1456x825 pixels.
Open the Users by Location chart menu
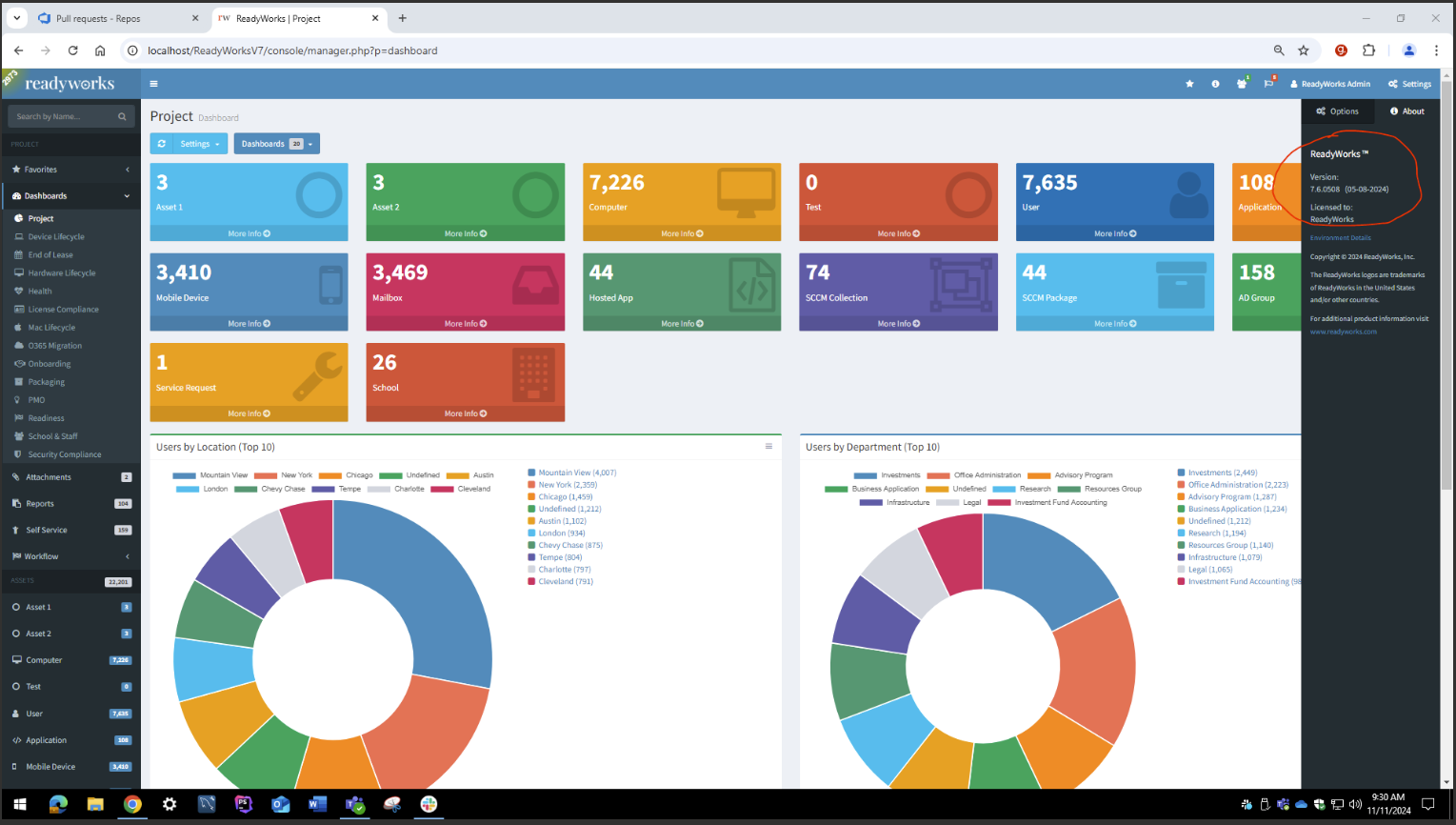click(768, 446)
